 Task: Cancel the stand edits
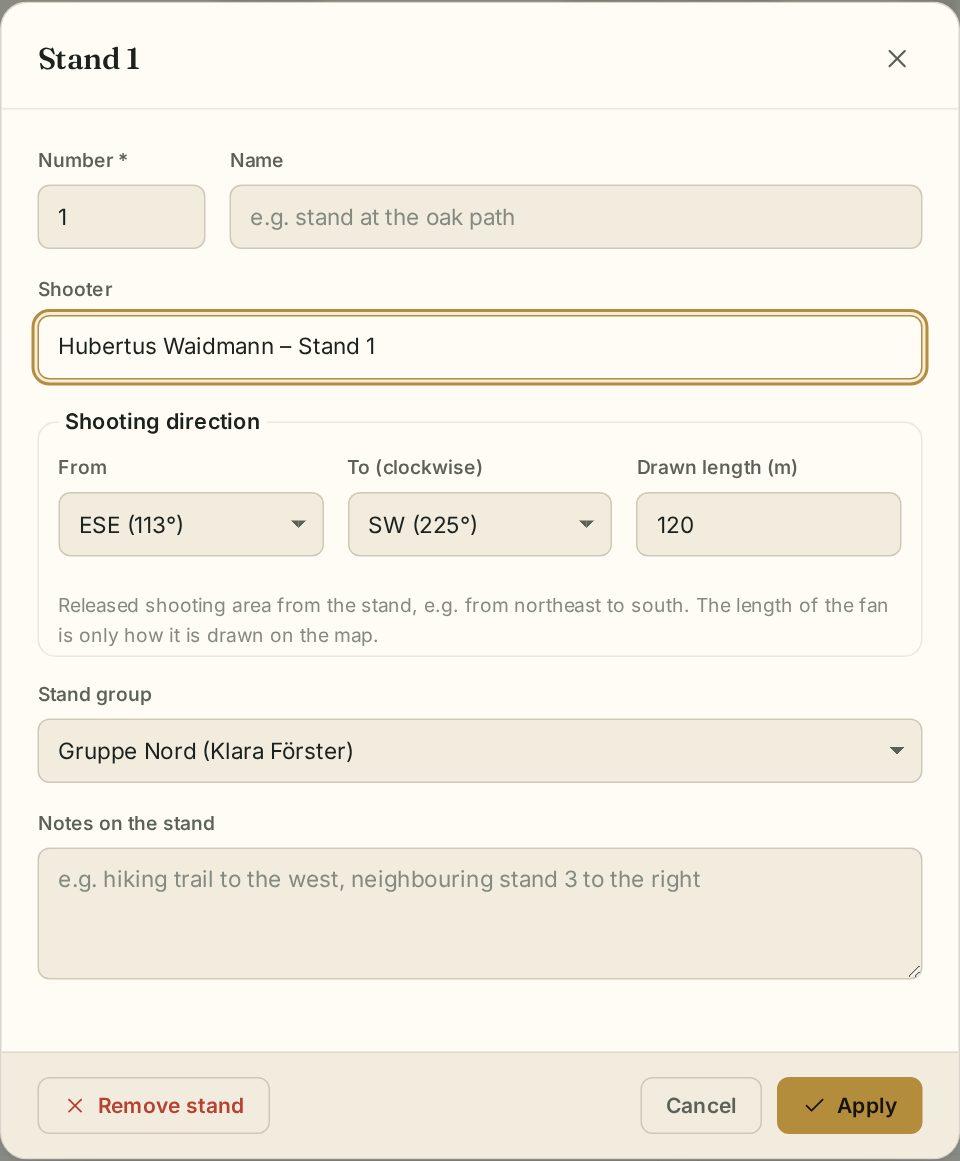[701, 1105]
